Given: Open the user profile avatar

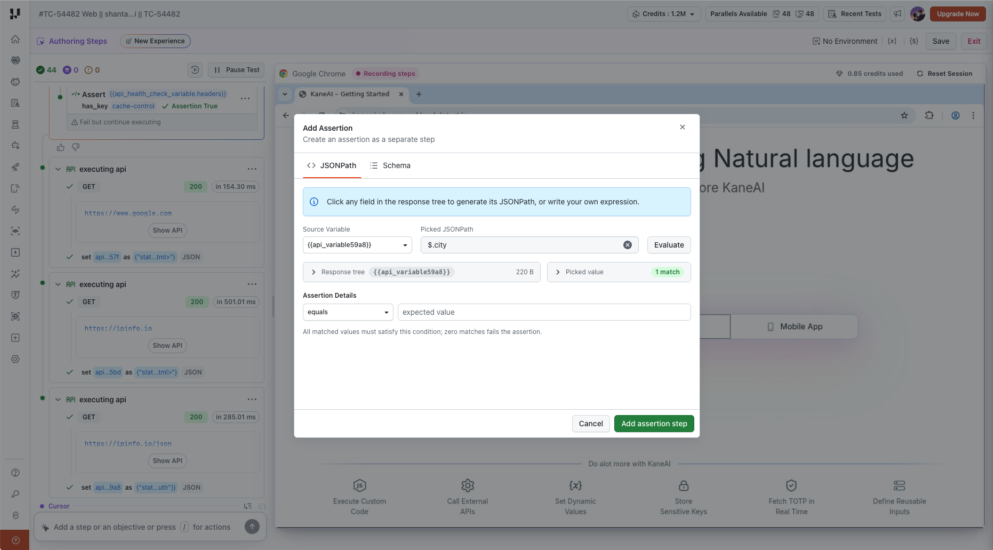Looking at the screenshot, I should pos(918,14).
